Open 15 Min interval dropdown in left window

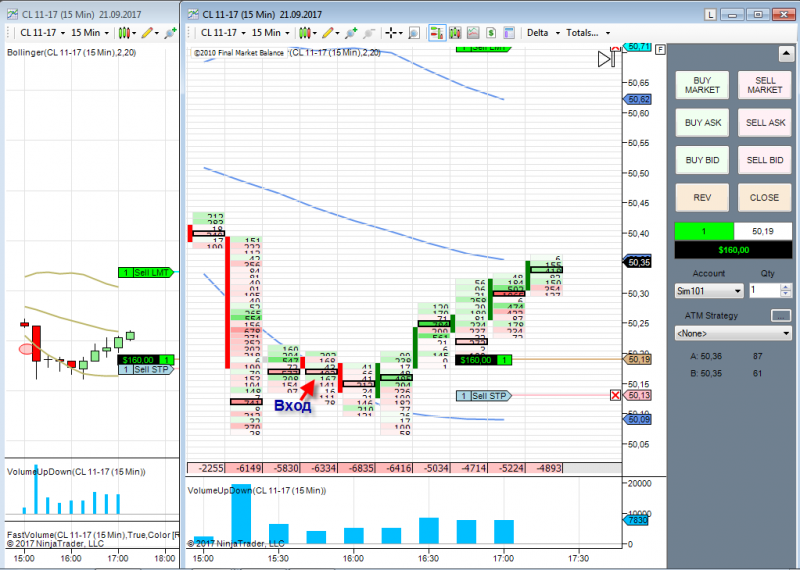coord(90,33)
